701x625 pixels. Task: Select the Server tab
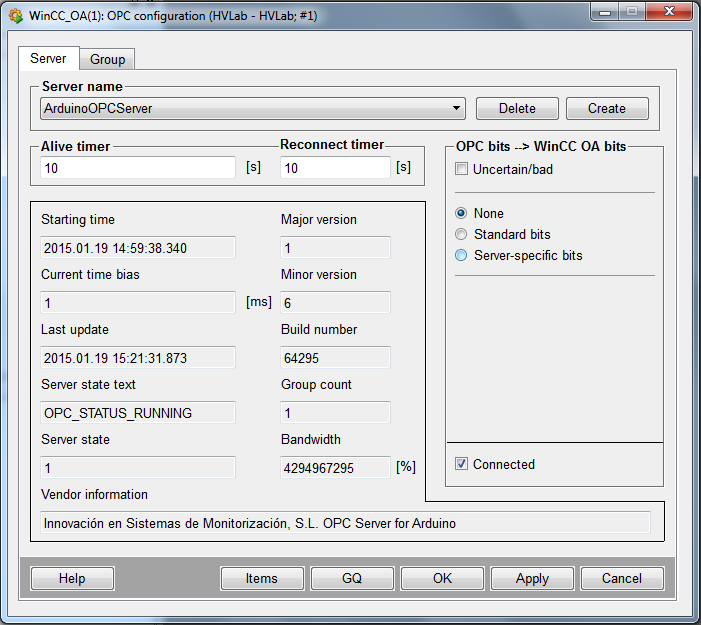click(x=48, y=58)
